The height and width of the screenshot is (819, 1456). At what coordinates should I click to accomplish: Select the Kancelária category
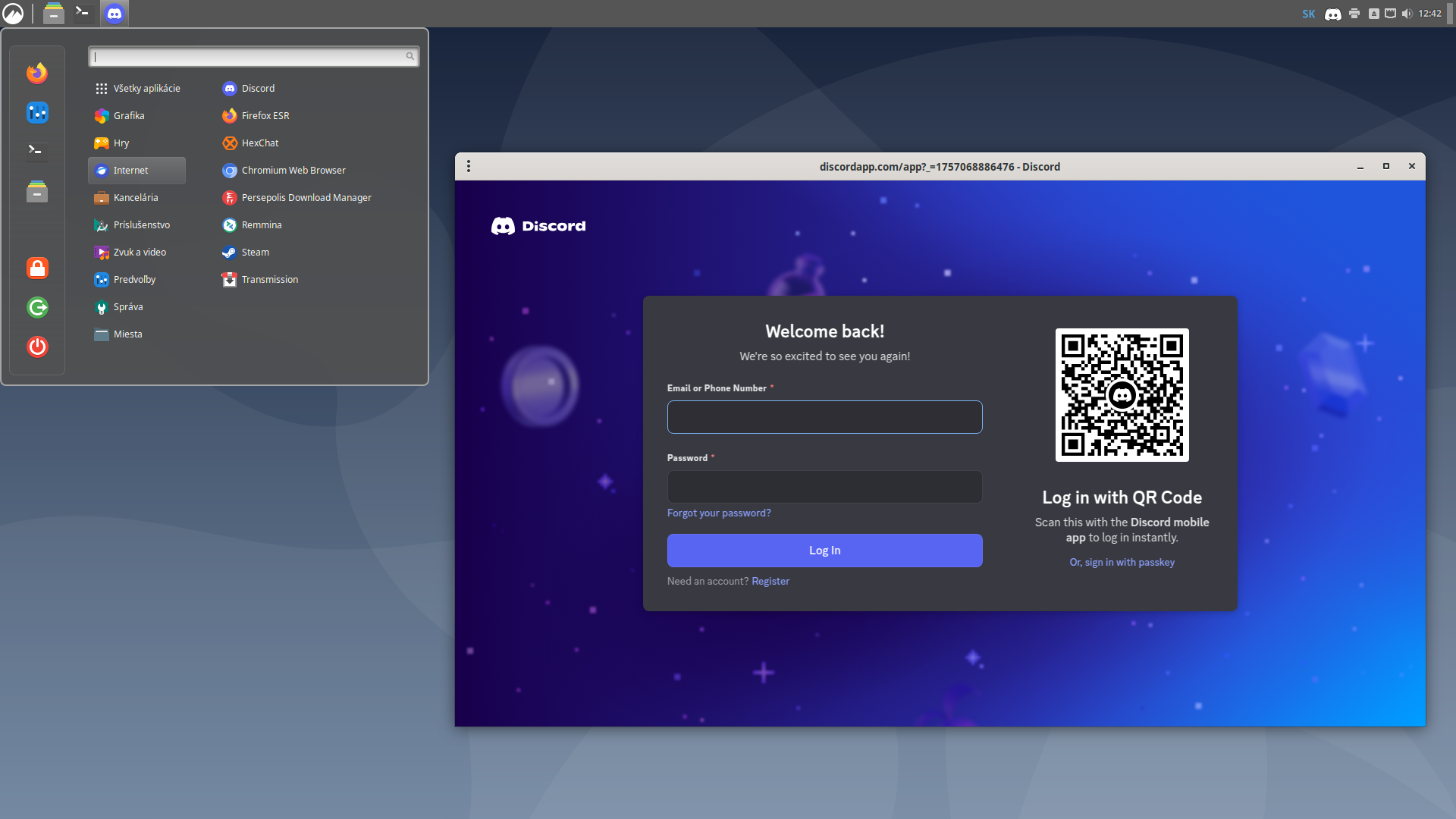(x=137, y=198)
